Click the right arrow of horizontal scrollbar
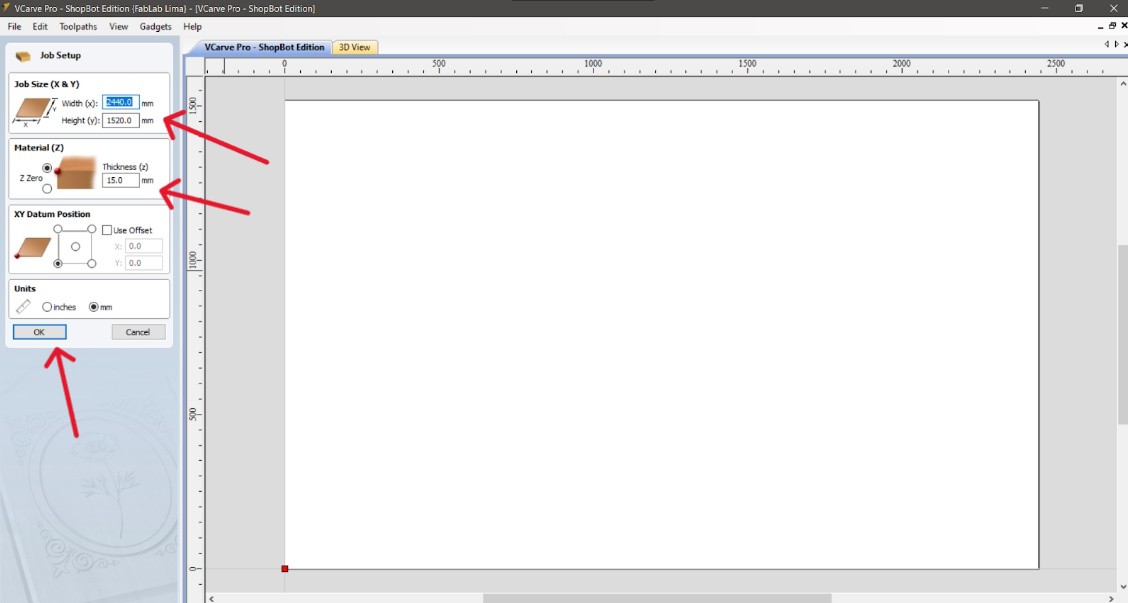 1111,598
